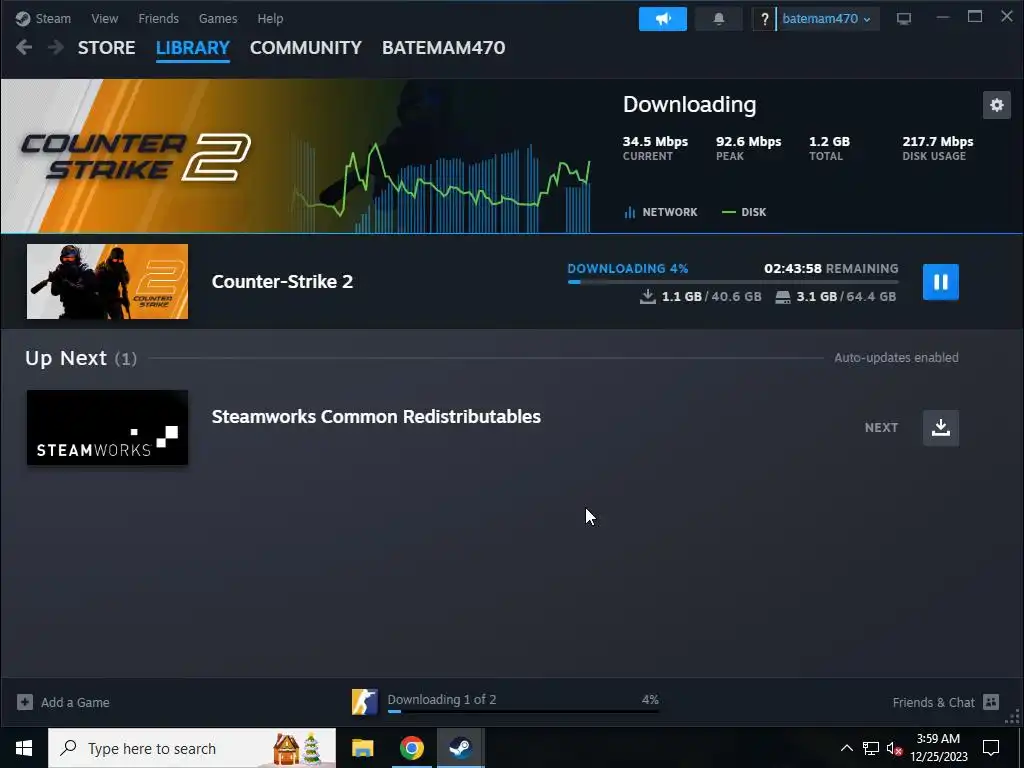Click the plus icon beside Add a Game
1024x768 pixels.
25,702
